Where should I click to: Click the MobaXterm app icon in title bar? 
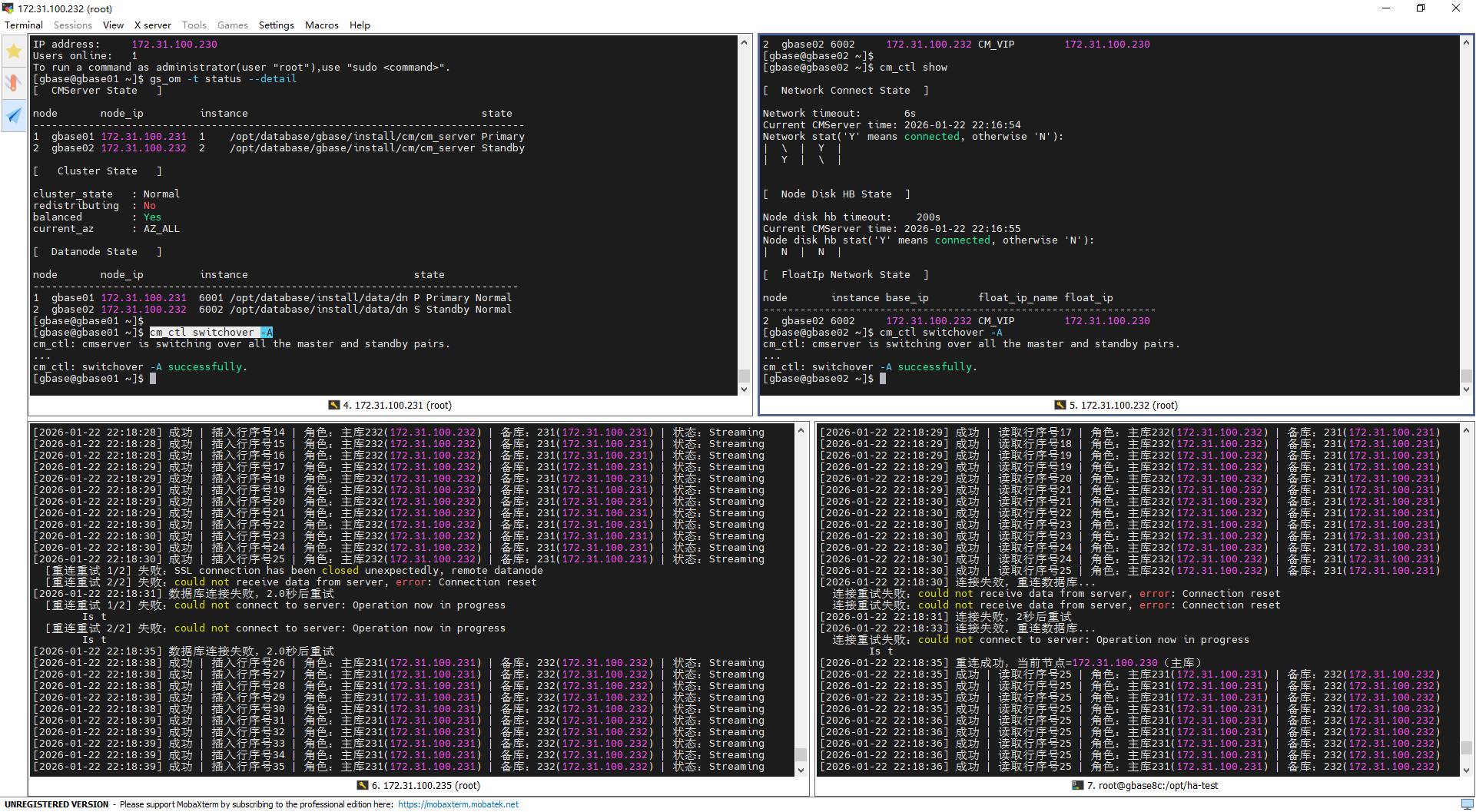pos(8,8)
